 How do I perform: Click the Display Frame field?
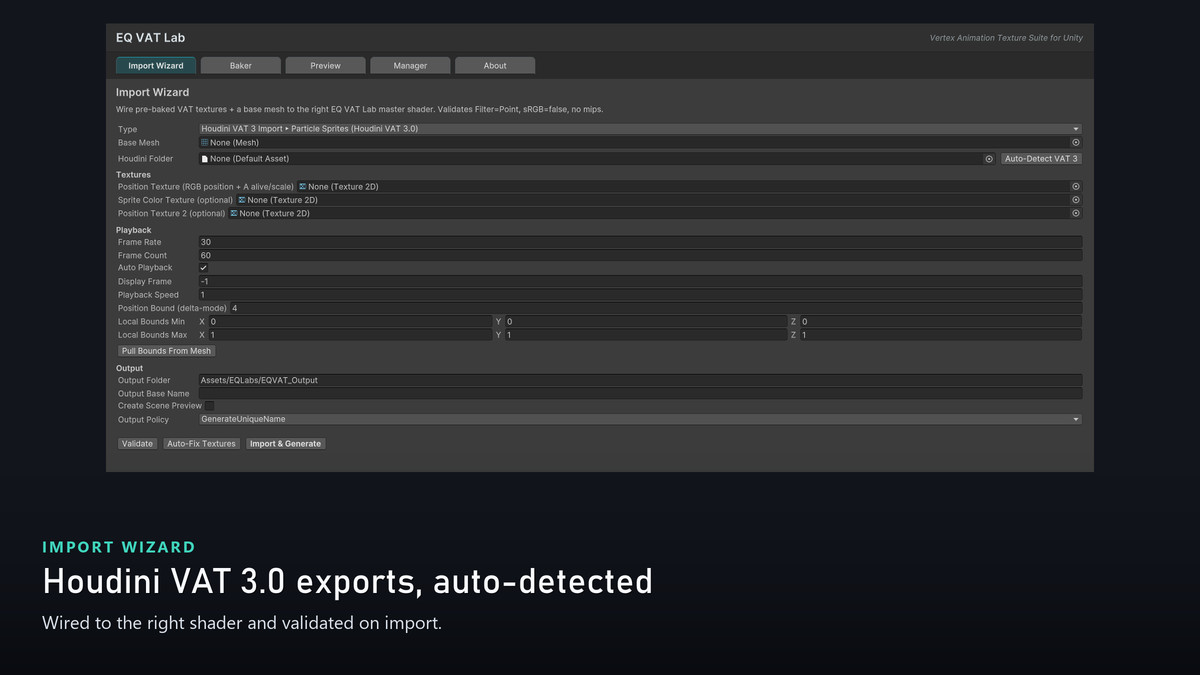(x=640, y=282)
